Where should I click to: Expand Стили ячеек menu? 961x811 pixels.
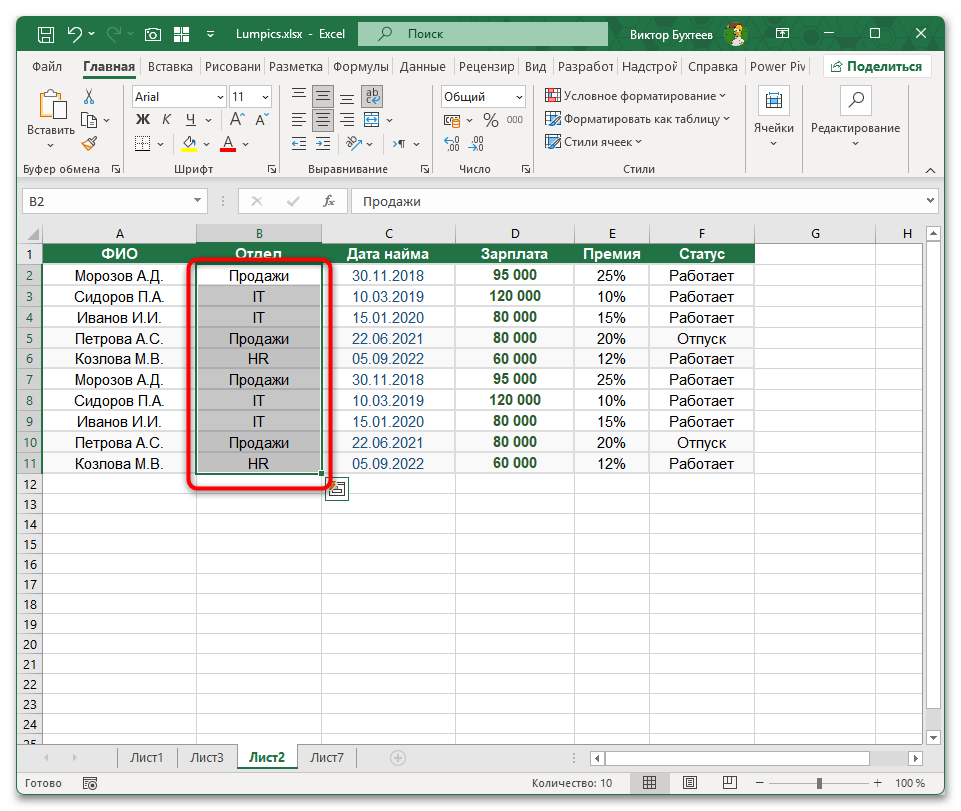click(x=593, y=142)
